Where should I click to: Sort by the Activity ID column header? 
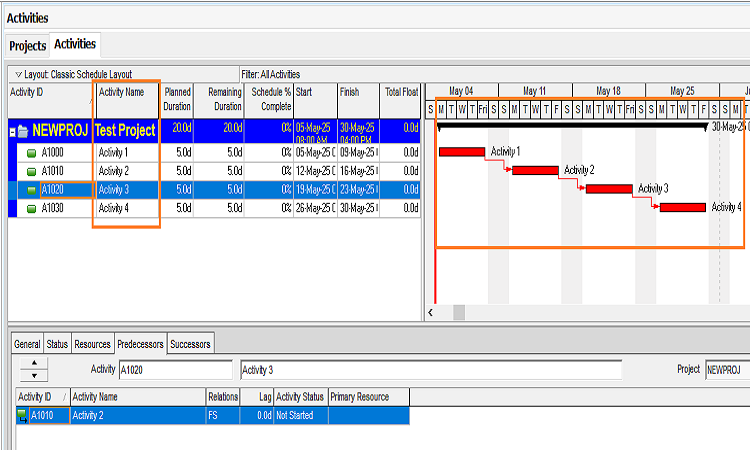point(50,92)
